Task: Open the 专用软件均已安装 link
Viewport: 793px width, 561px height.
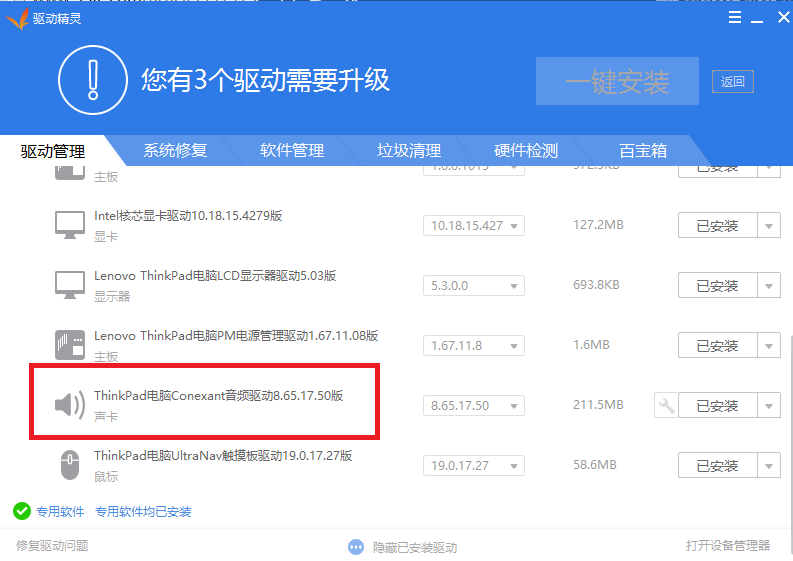Action: pyautogui.click(x=143, y=511)
